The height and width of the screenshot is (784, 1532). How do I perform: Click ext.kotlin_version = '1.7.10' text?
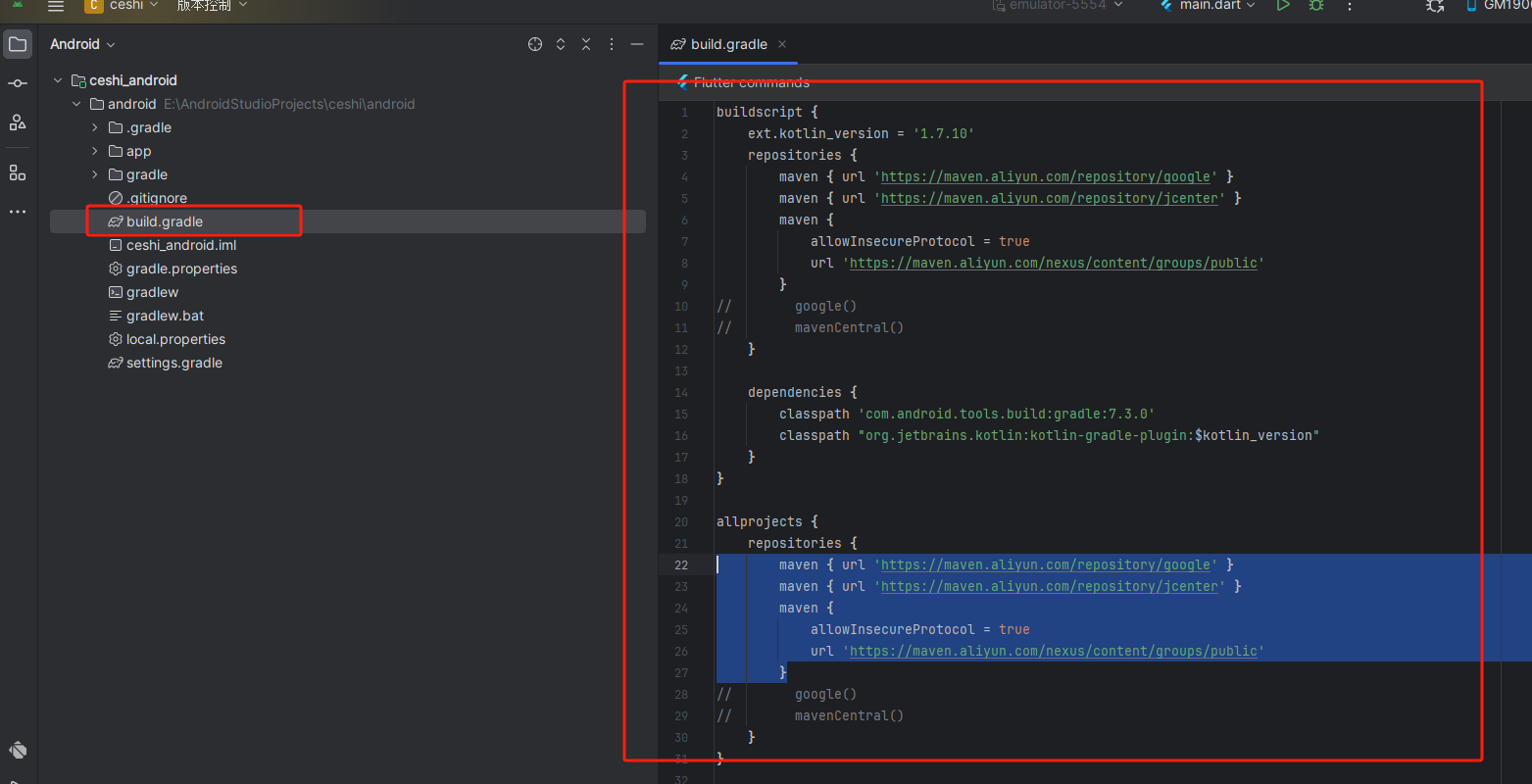coord(862,133)
